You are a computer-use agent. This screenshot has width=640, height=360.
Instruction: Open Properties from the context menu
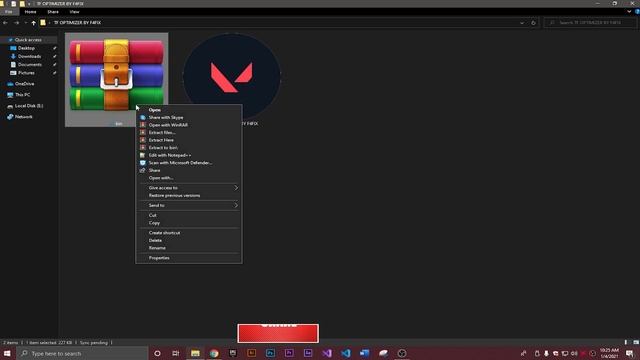(159, 258)
